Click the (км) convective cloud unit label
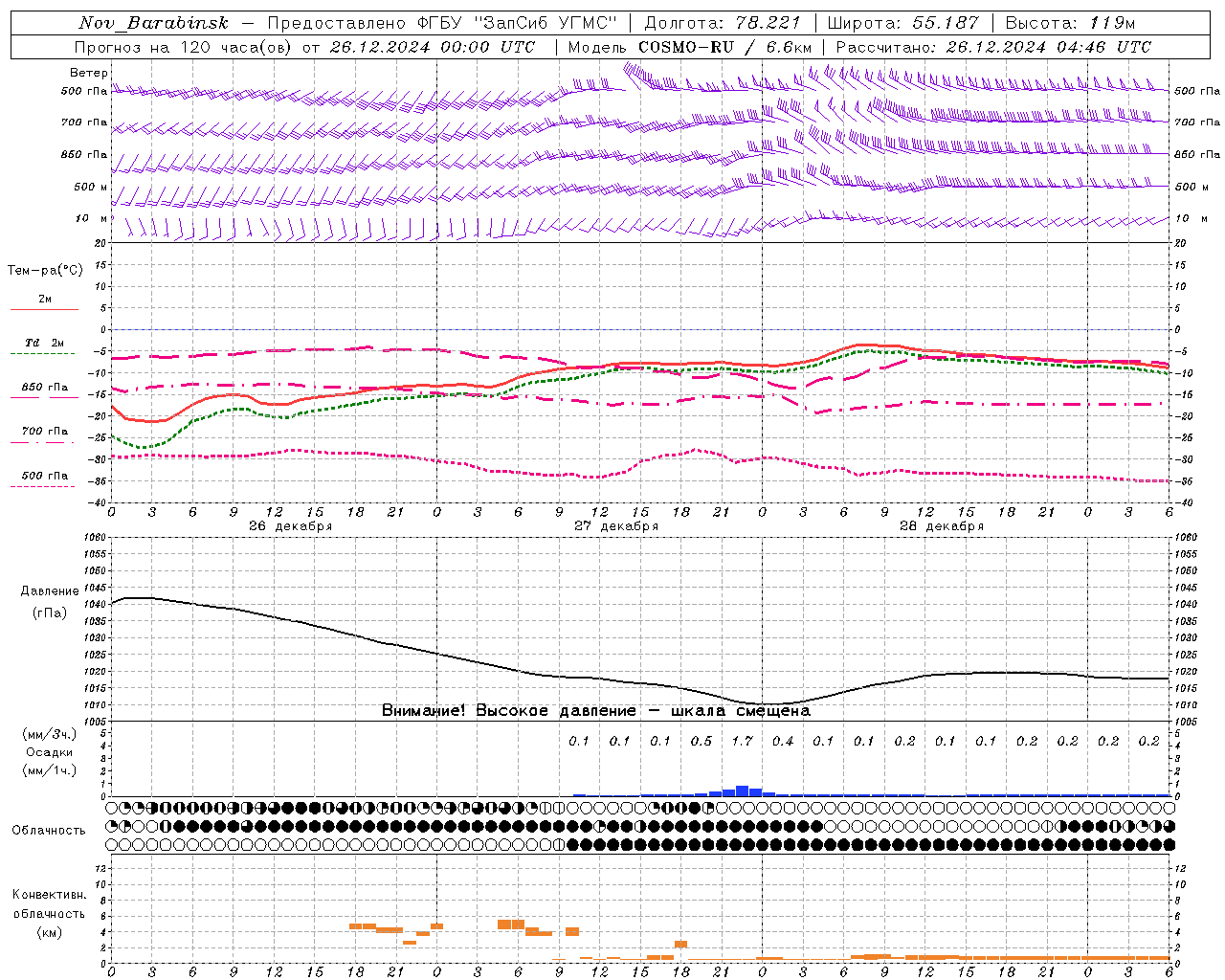1225x980 pixels. (49, 932)
